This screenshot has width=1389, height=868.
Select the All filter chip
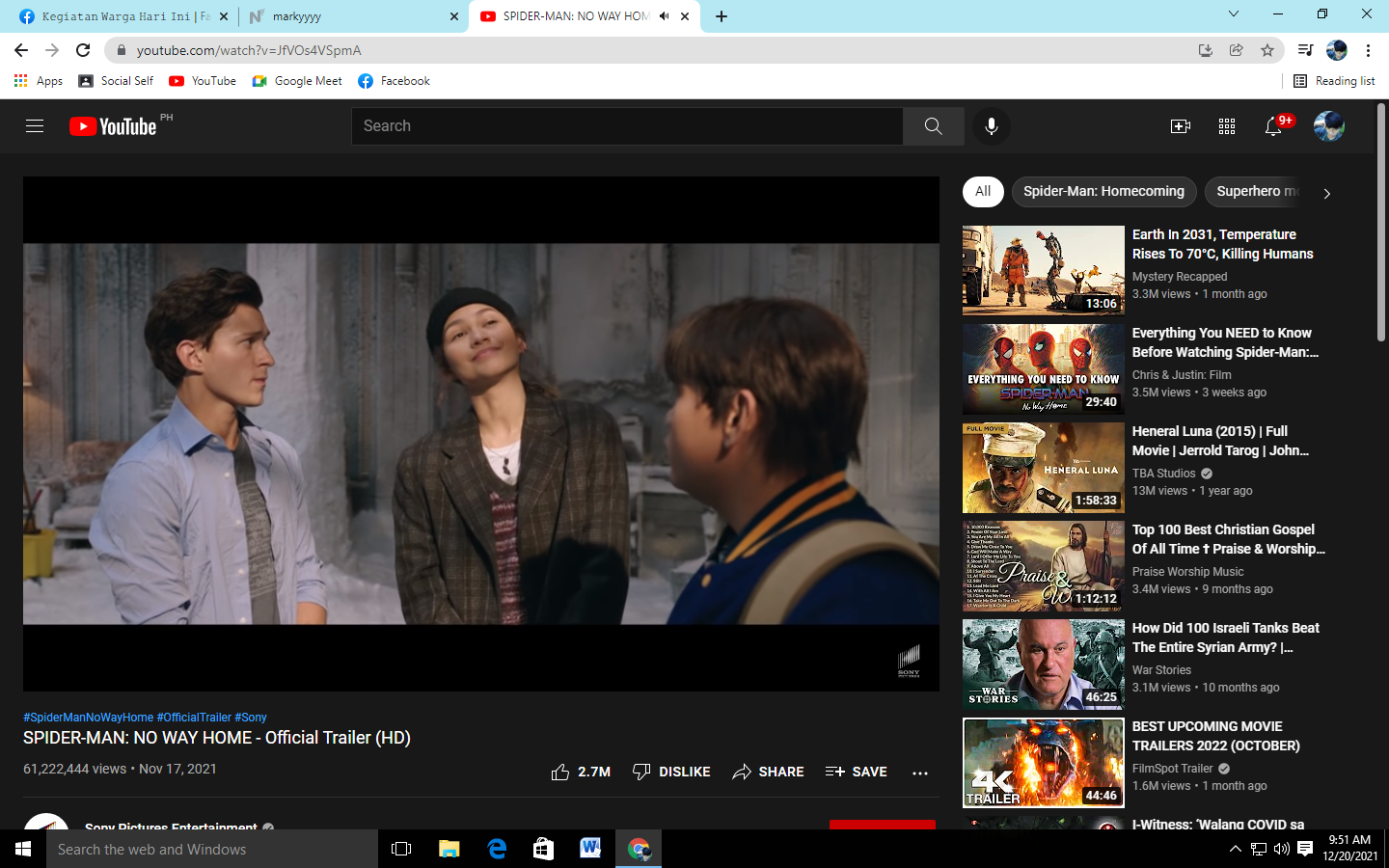pos(983,192)
